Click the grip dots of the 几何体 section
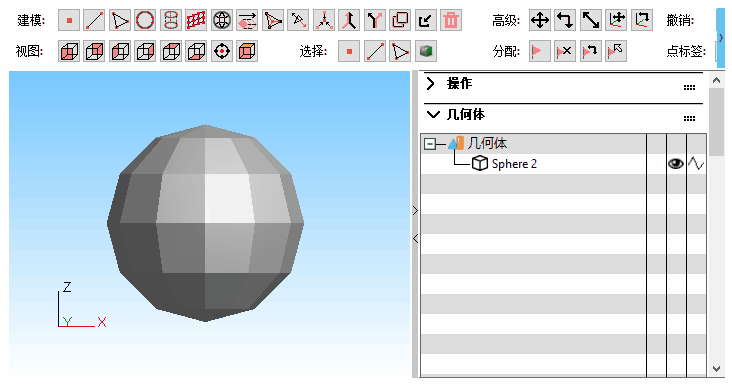732x388 pixels. (689, 118)
